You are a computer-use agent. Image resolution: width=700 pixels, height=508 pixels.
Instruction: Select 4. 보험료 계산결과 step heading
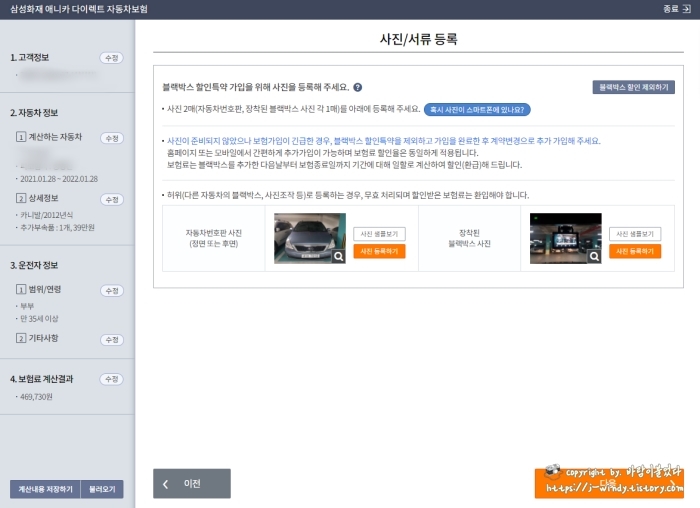pos(42,379)
